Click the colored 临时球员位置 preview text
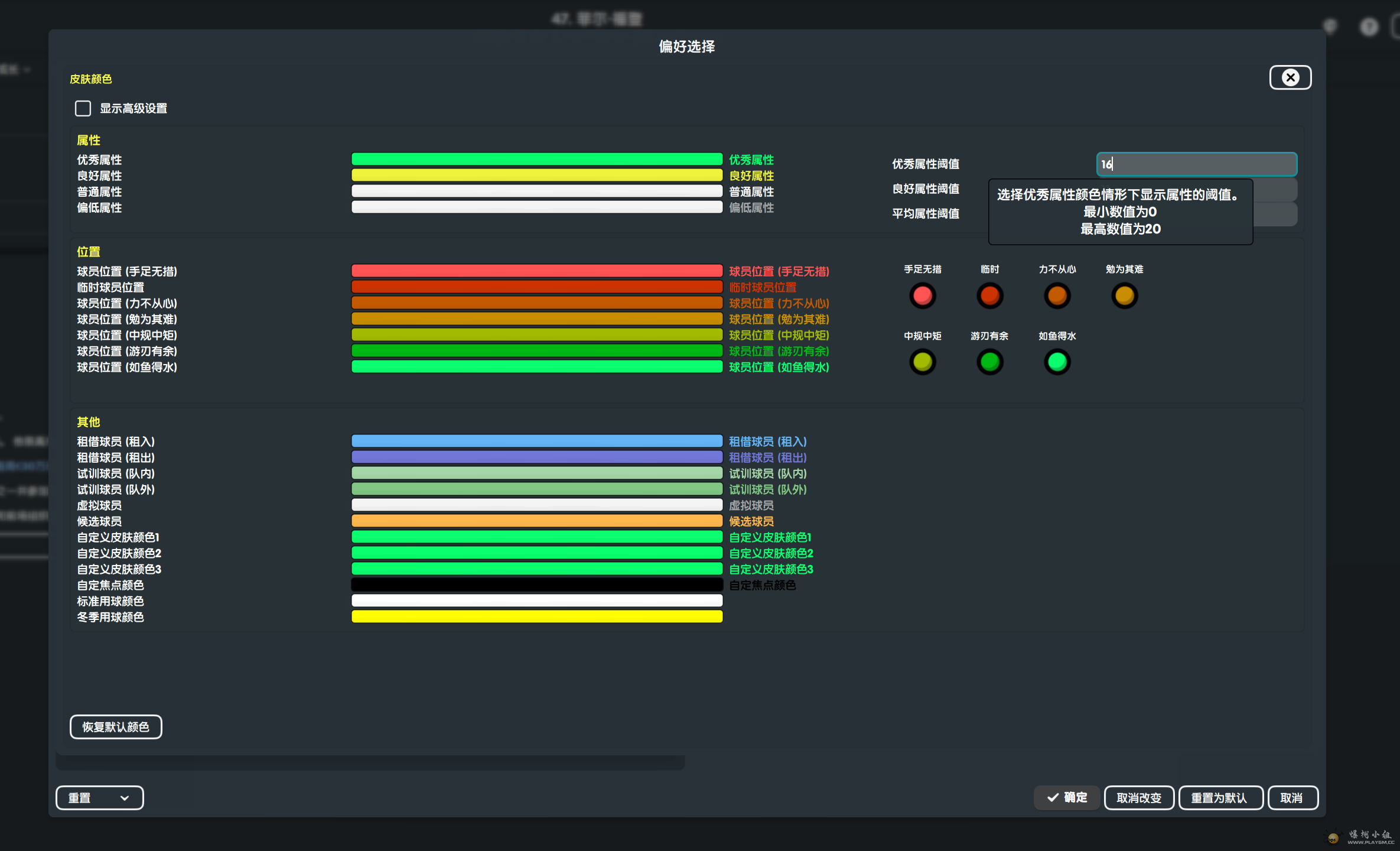The image size is (1400, 851). [x=762, y=287]
